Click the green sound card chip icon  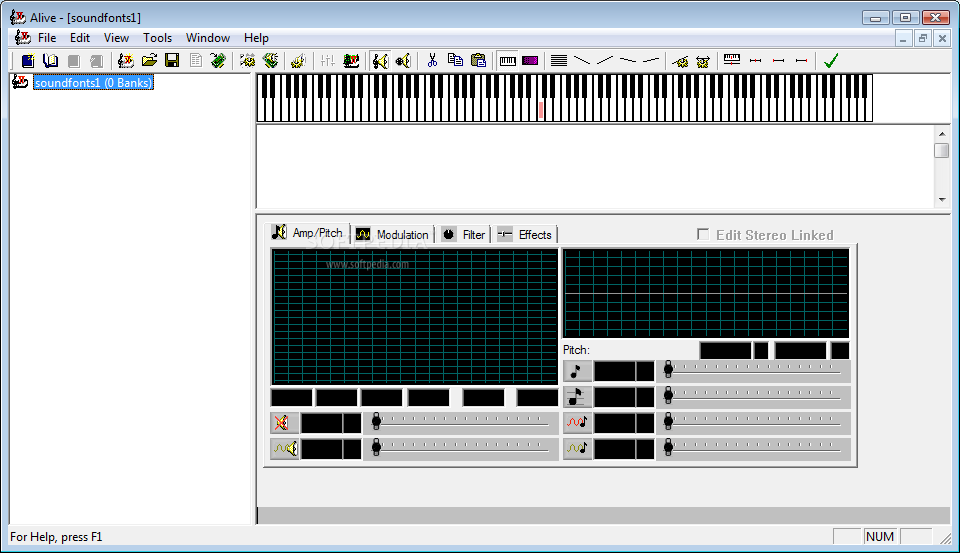click(x=218, y=61)
